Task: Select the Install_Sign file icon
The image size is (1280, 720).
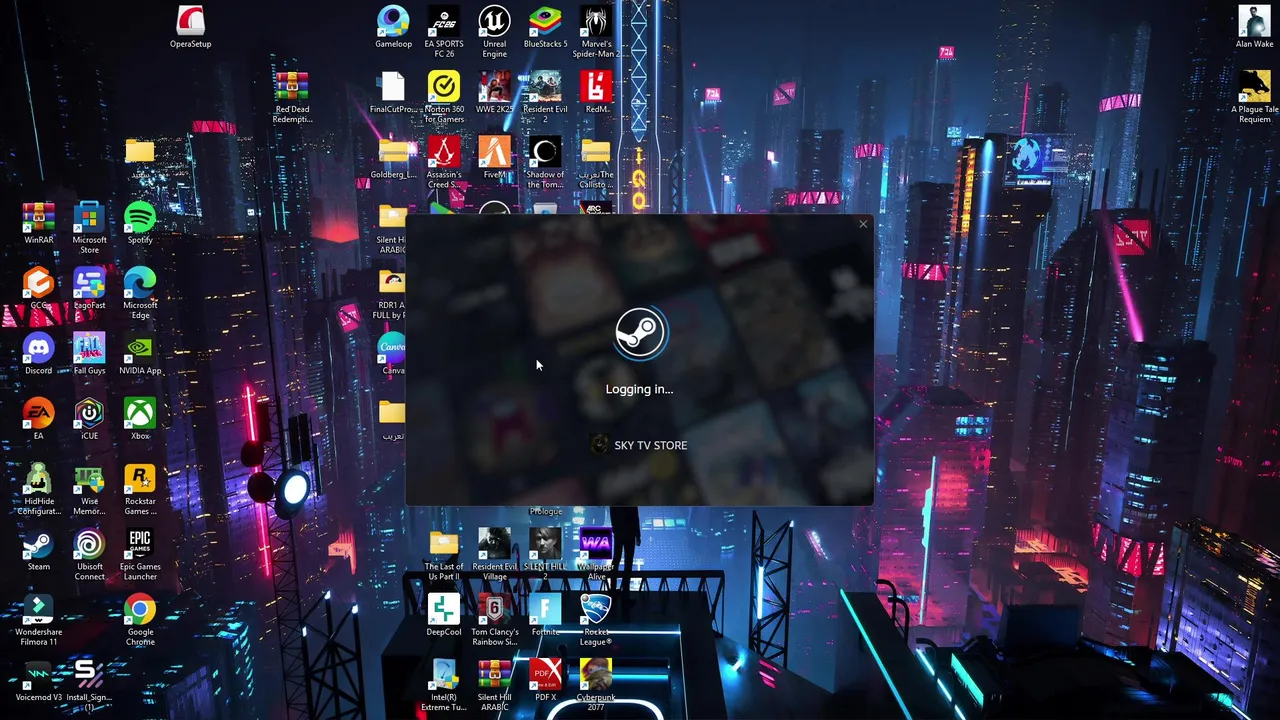Action: (x=89, y=684)
